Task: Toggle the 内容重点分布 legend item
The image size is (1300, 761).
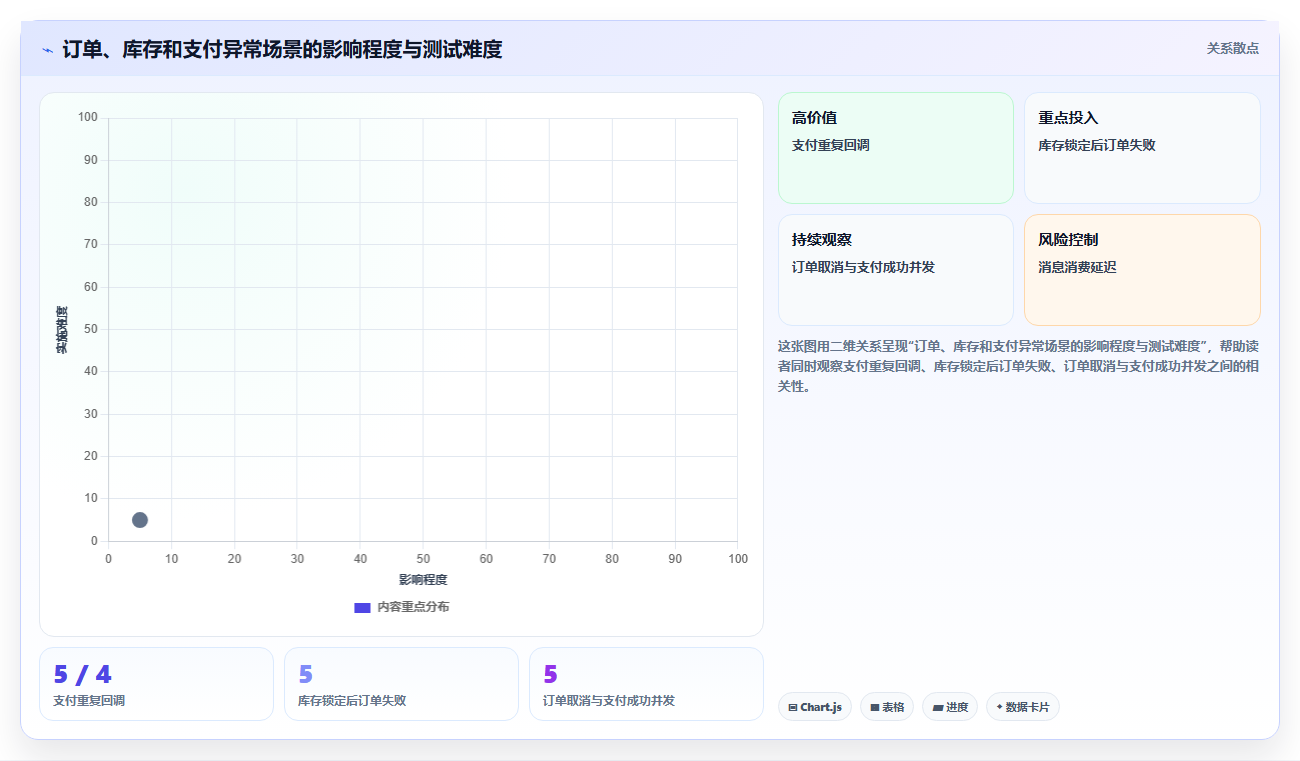Action: coord(402,607)
